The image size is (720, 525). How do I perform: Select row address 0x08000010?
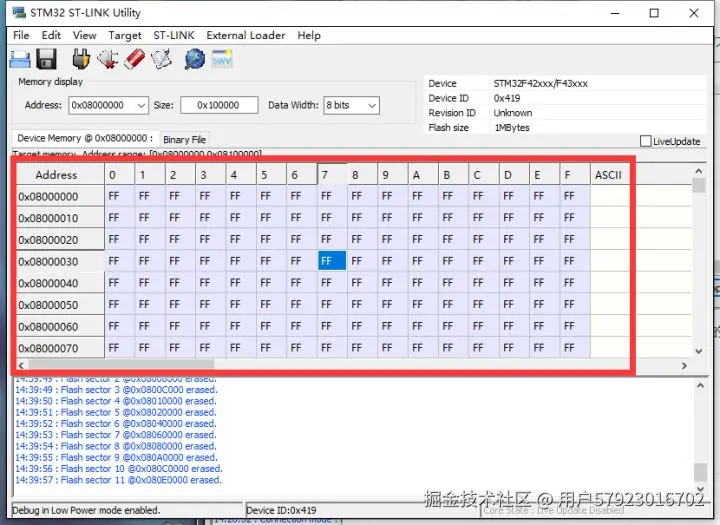tap(60, 218)
